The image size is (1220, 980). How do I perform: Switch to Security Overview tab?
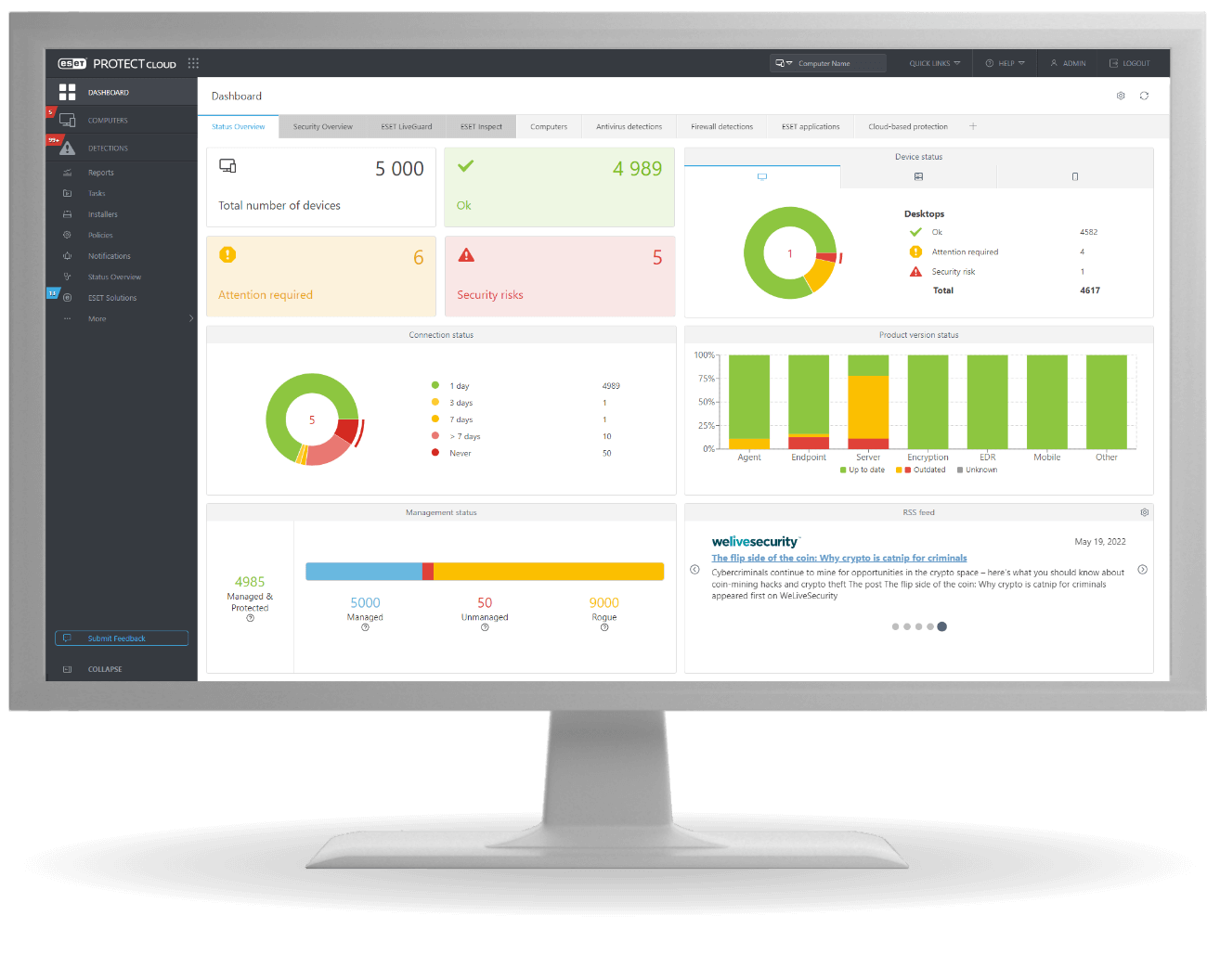(323, 126)
